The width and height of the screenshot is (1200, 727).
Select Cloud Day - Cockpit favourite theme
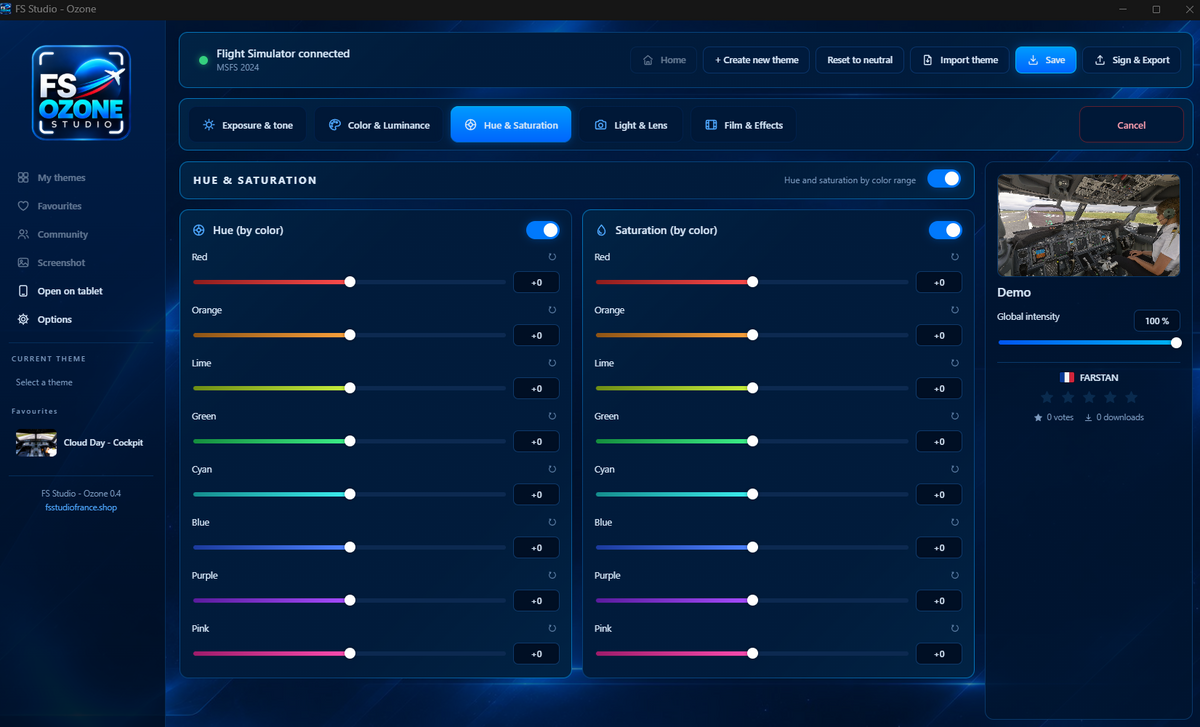tap(80, 442)
